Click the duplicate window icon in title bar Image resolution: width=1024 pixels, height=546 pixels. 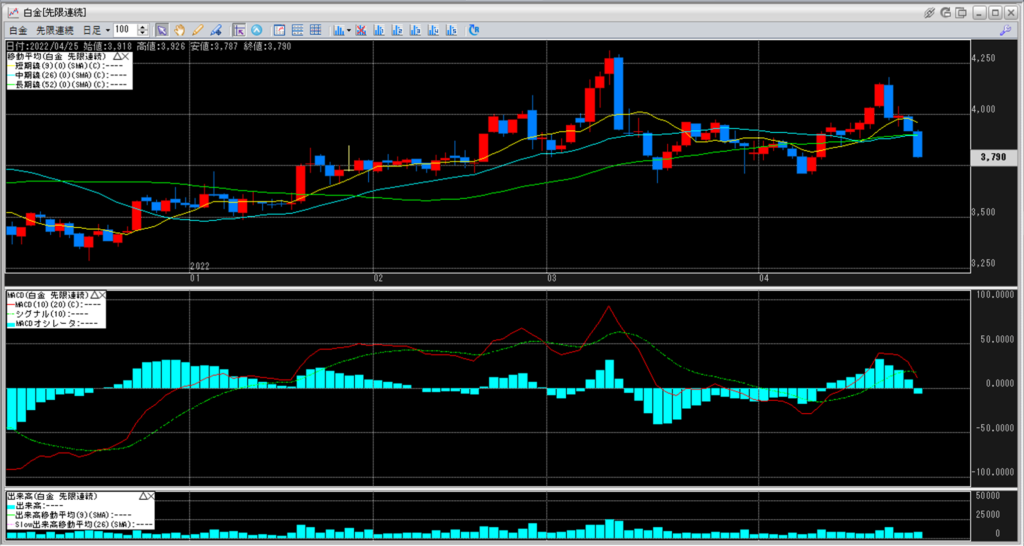click(x=961, y=12)
